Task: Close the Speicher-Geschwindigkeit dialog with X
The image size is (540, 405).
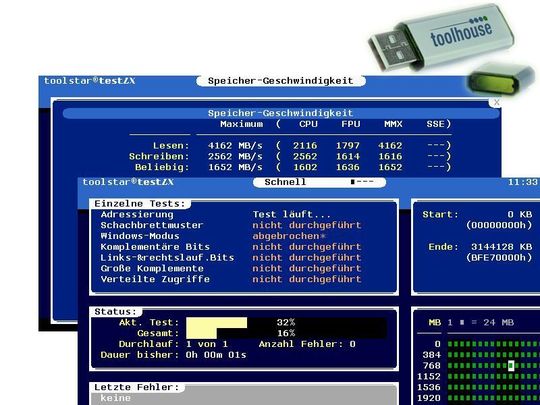Action: 496,102
